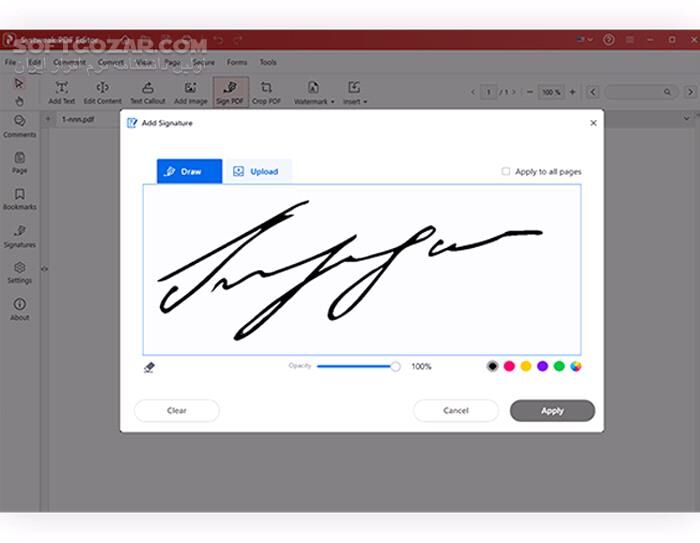Select the eraser tool below the canvas
This screenshot has height=543, width=700.
point(149,367)
